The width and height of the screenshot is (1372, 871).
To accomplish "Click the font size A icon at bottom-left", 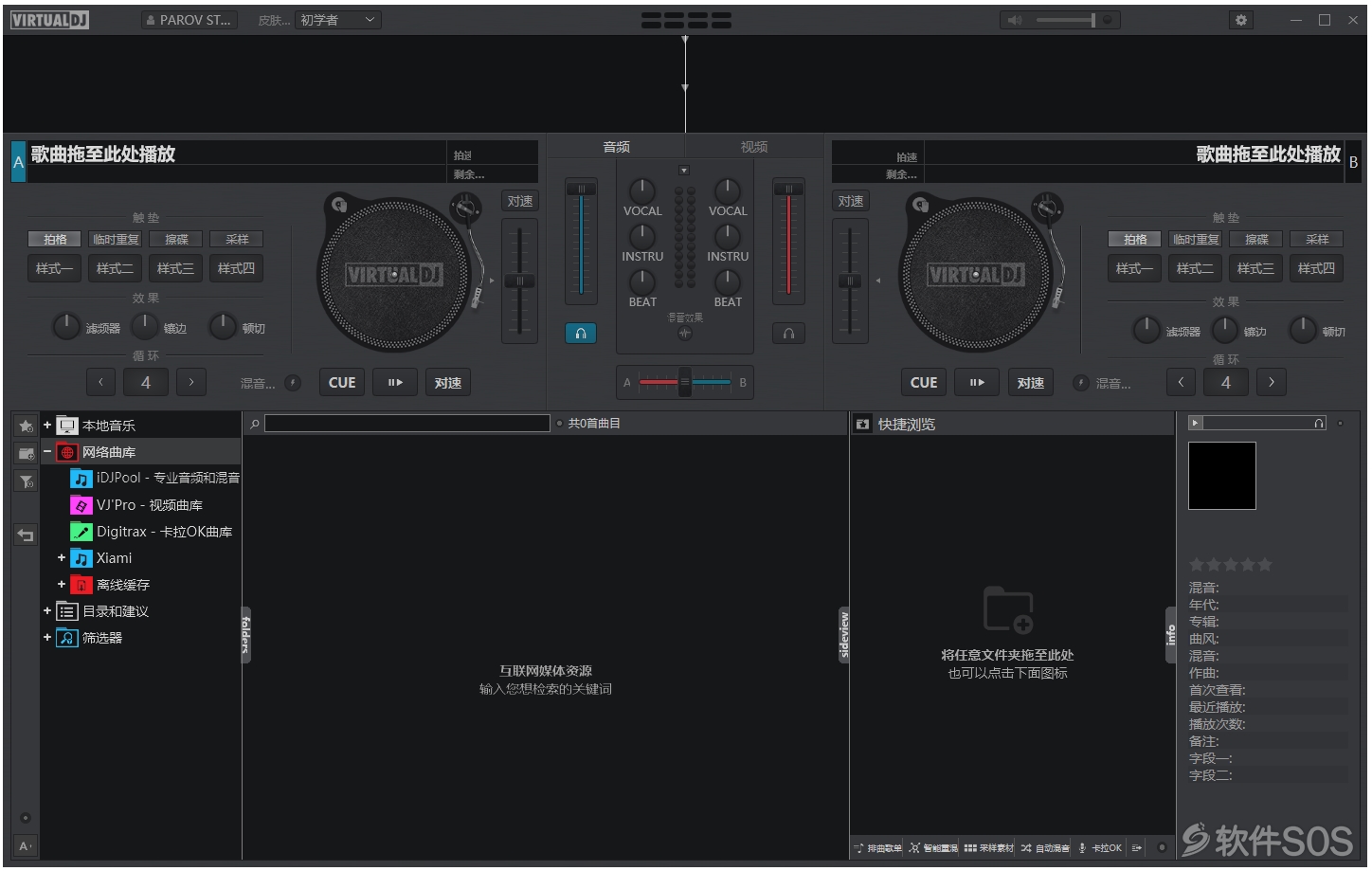I will pos(26,846).
